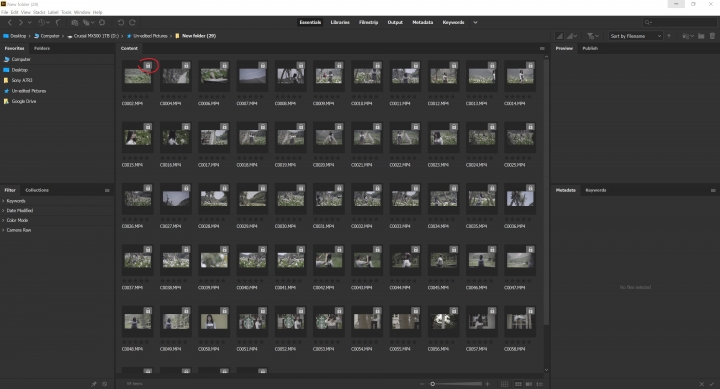720x389 pixels.
Task: Open the filter items by rating dropdown
Action: (x=593, y=36)
